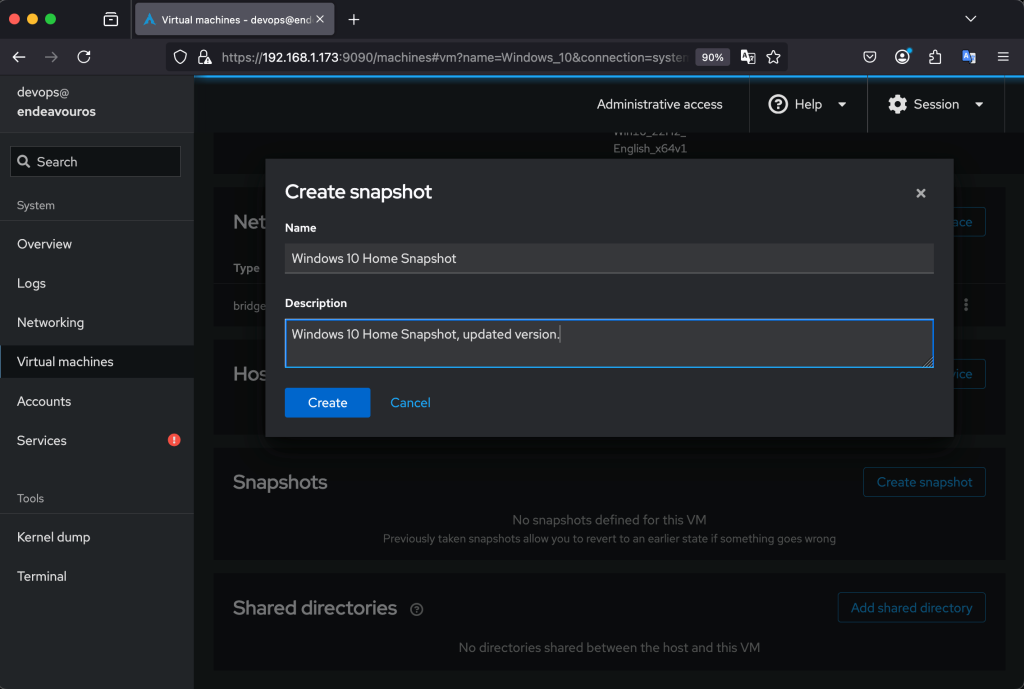Screen dimensions: 1024x689
Task: Open the Logs page
Action: [x=97, y=283]
